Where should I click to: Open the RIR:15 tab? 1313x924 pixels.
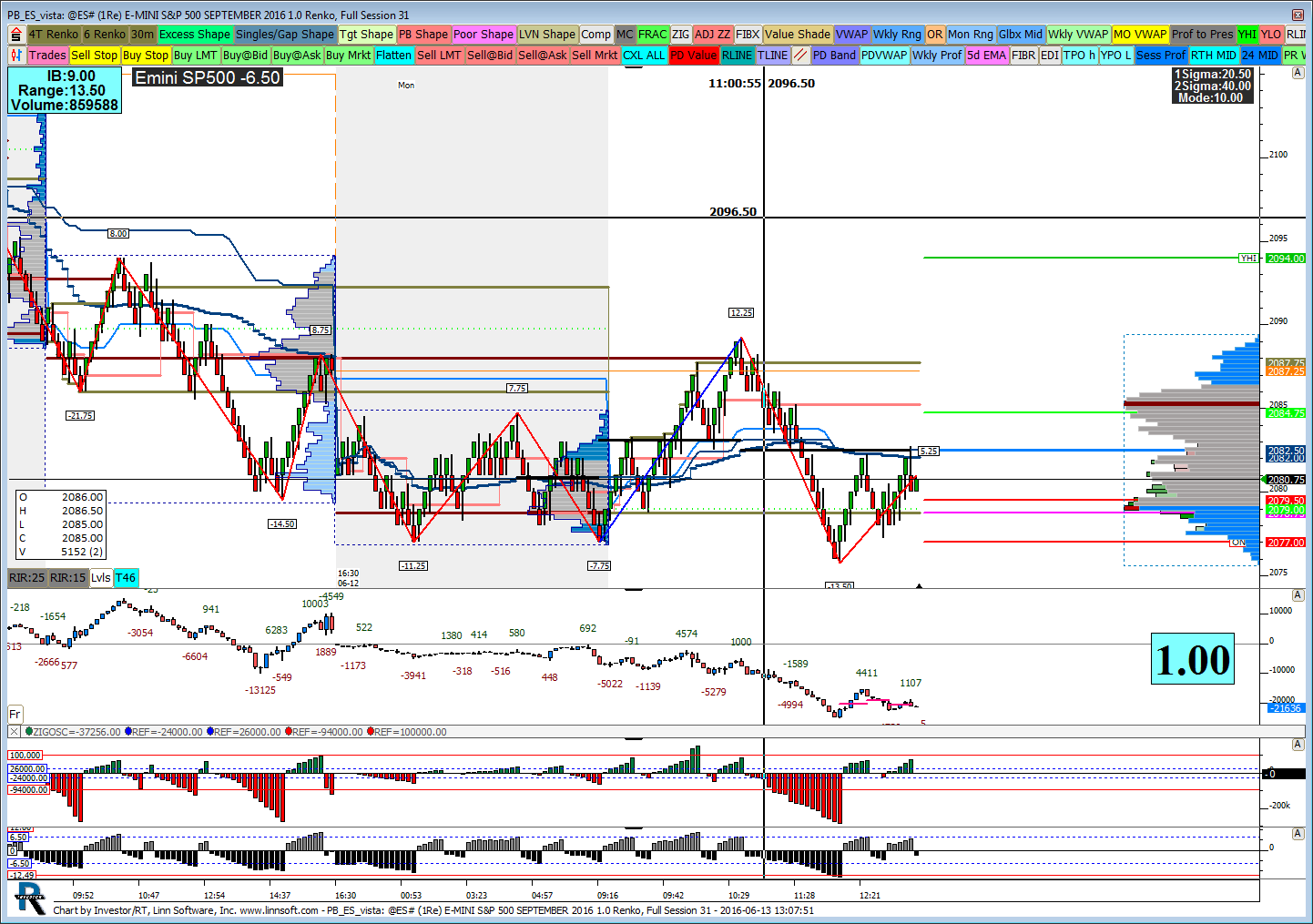pyautogui.click(x=68, y=578)
